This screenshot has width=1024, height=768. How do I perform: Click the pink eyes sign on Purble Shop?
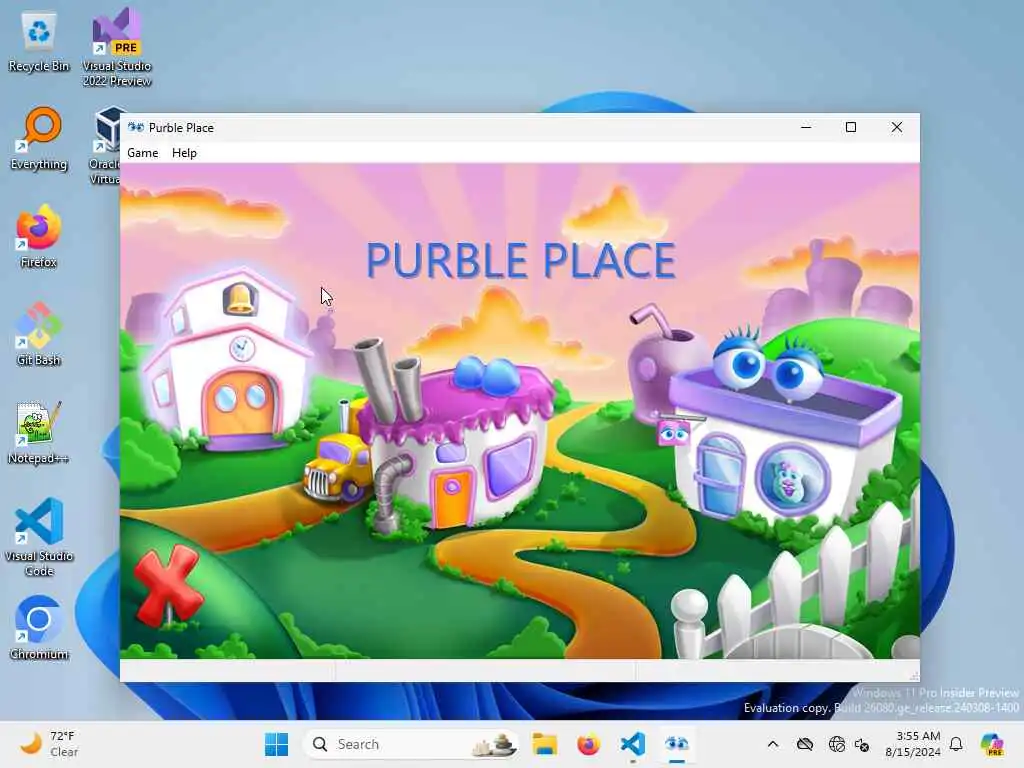pos(674,433)
